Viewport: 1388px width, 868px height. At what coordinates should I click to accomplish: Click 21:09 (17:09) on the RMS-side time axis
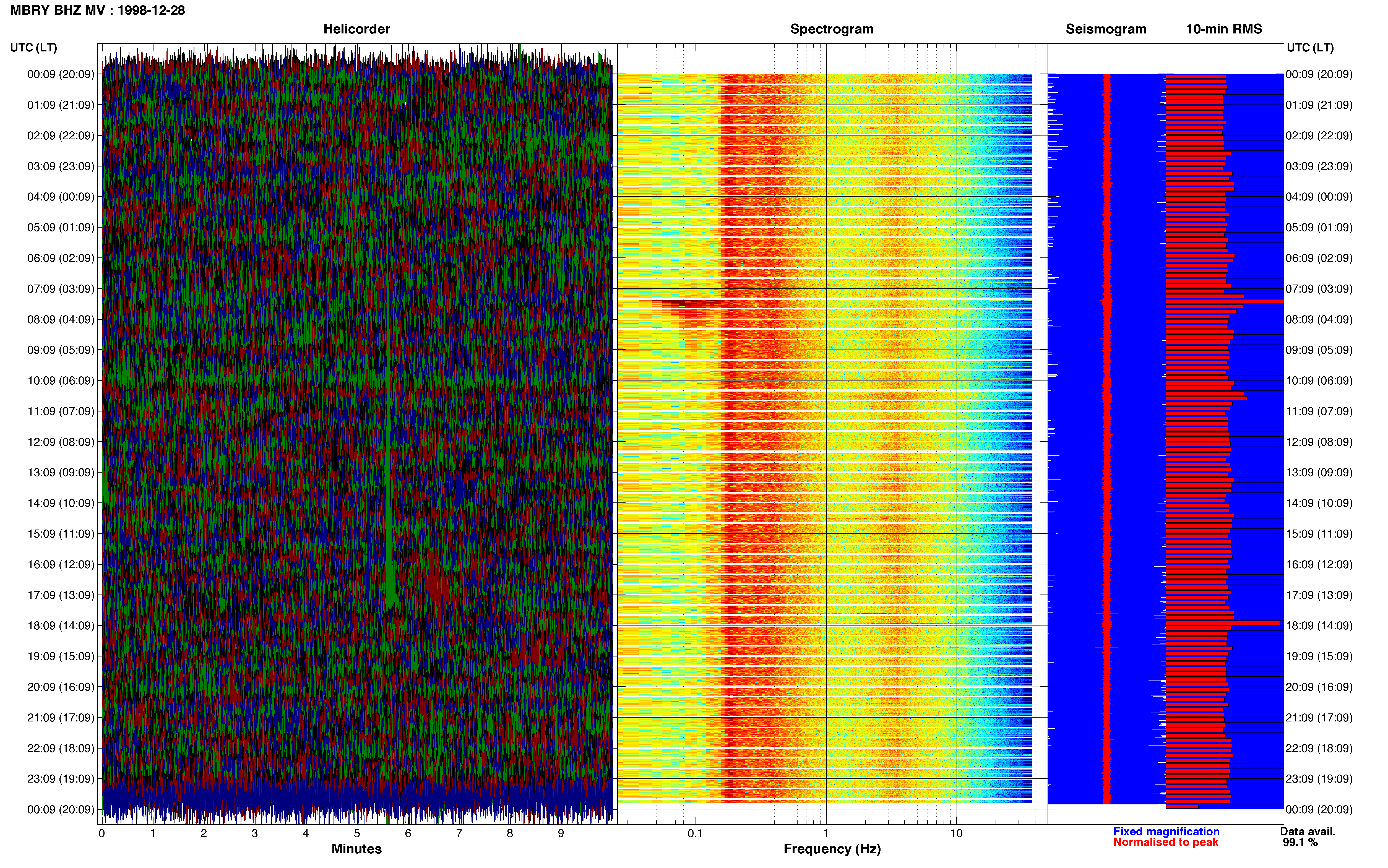[x=1319, y=718]
